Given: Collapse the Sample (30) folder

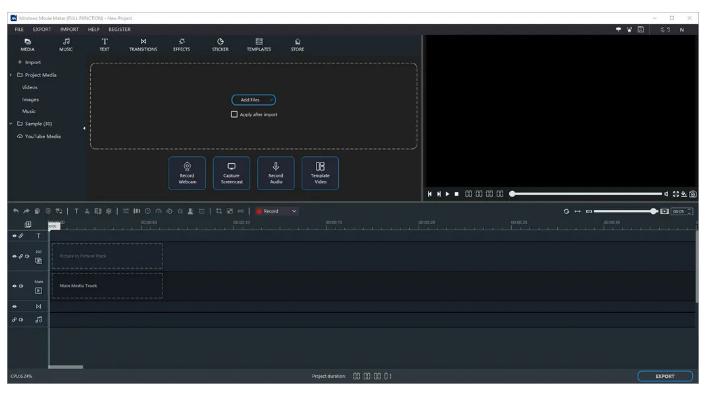Looking at the screenshot, I should [11, 124].
